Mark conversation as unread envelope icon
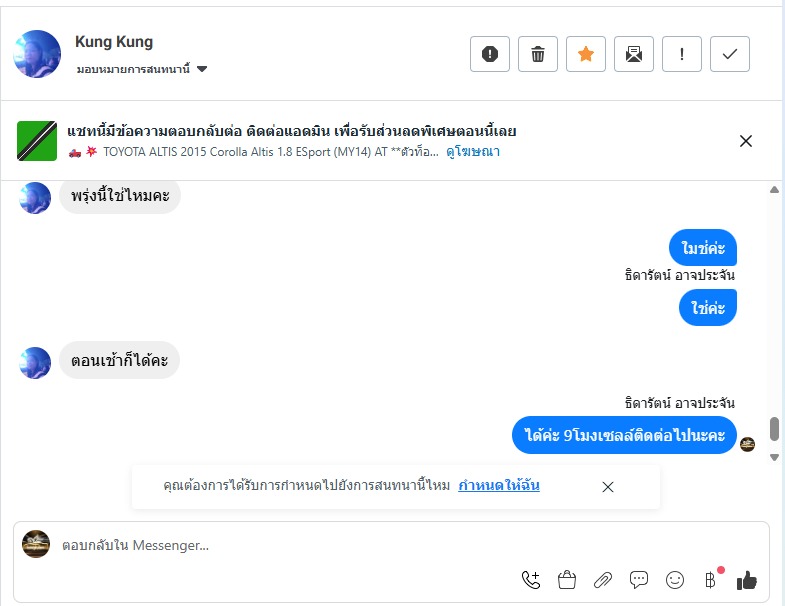 [634, 54]
